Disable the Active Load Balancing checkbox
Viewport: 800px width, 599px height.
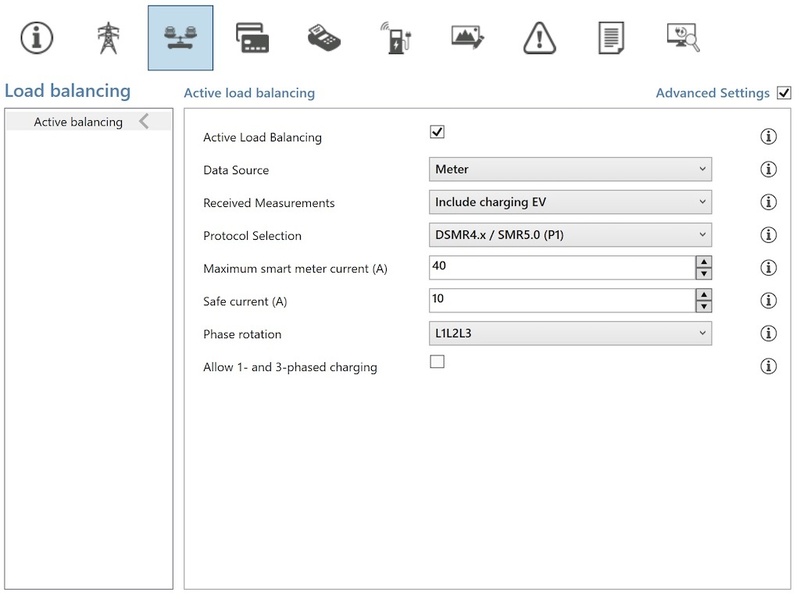click(437, 132)
